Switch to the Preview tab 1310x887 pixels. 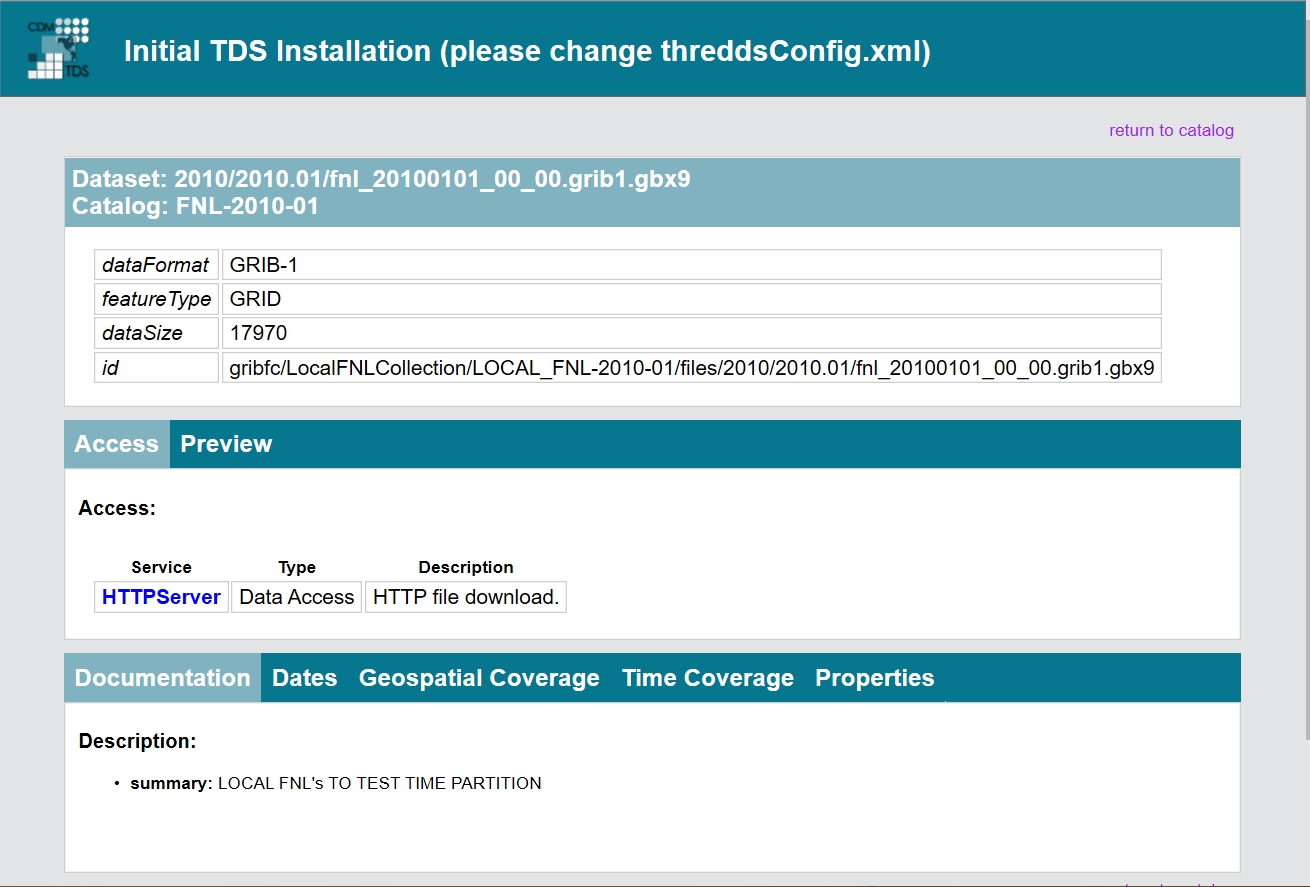pyautogui.click(x=226, y=444)
